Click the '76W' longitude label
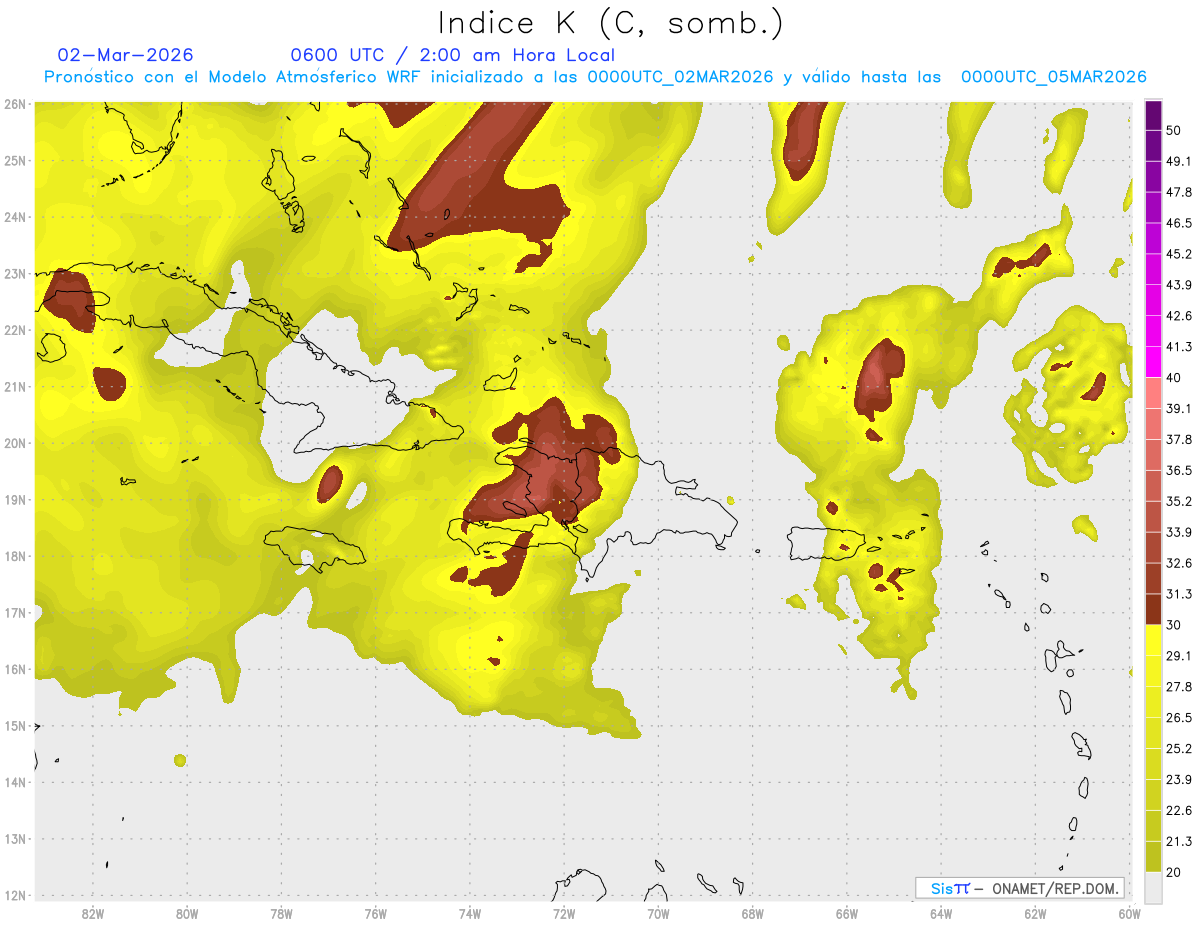The width and height of the screenshot is (1200, 927). (375, 913)
